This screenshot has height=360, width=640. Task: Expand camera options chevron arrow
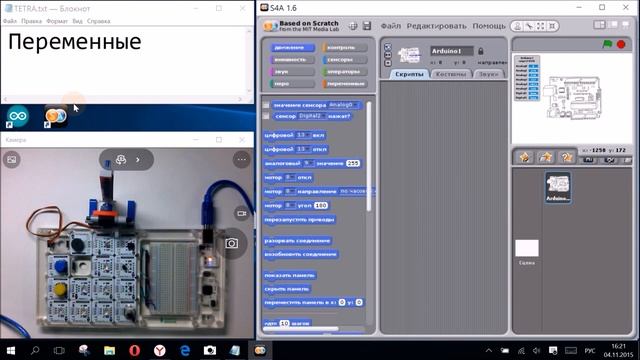coord(138,160)
